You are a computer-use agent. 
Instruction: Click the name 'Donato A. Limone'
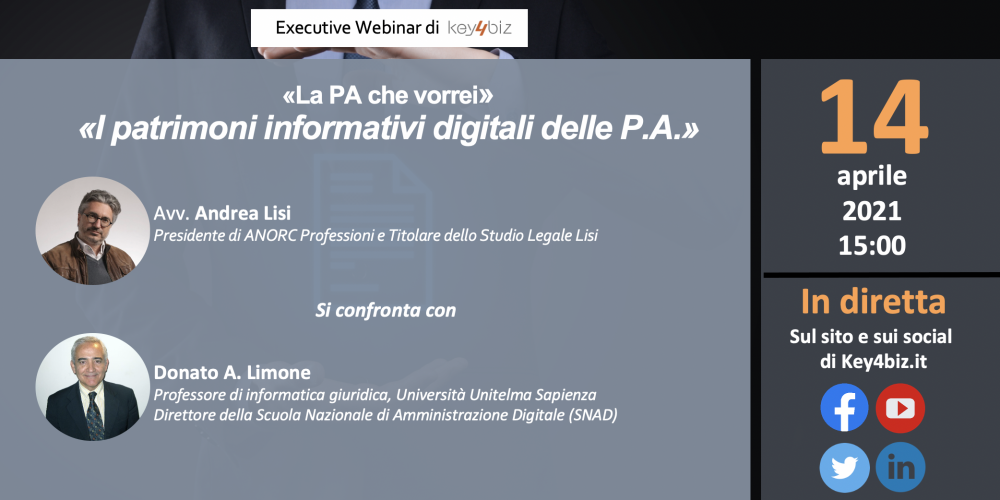point(232,372)
